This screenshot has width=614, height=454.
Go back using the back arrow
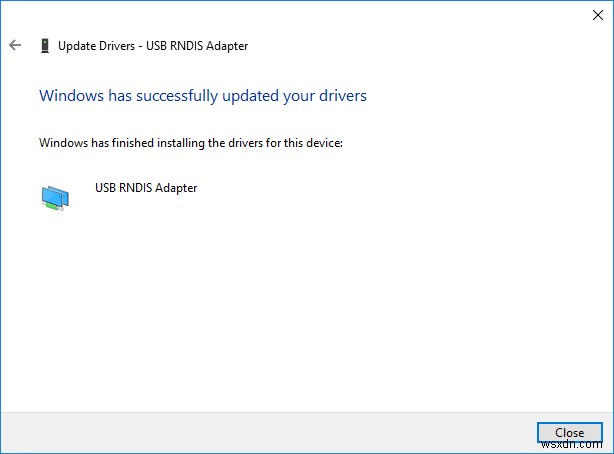tap(15, 45)
